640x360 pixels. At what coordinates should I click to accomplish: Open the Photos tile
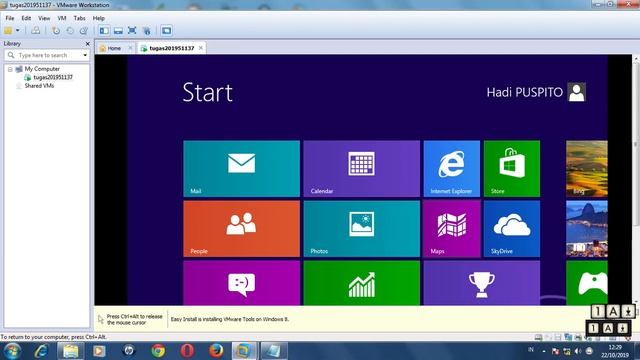click(x=362, y=229)
